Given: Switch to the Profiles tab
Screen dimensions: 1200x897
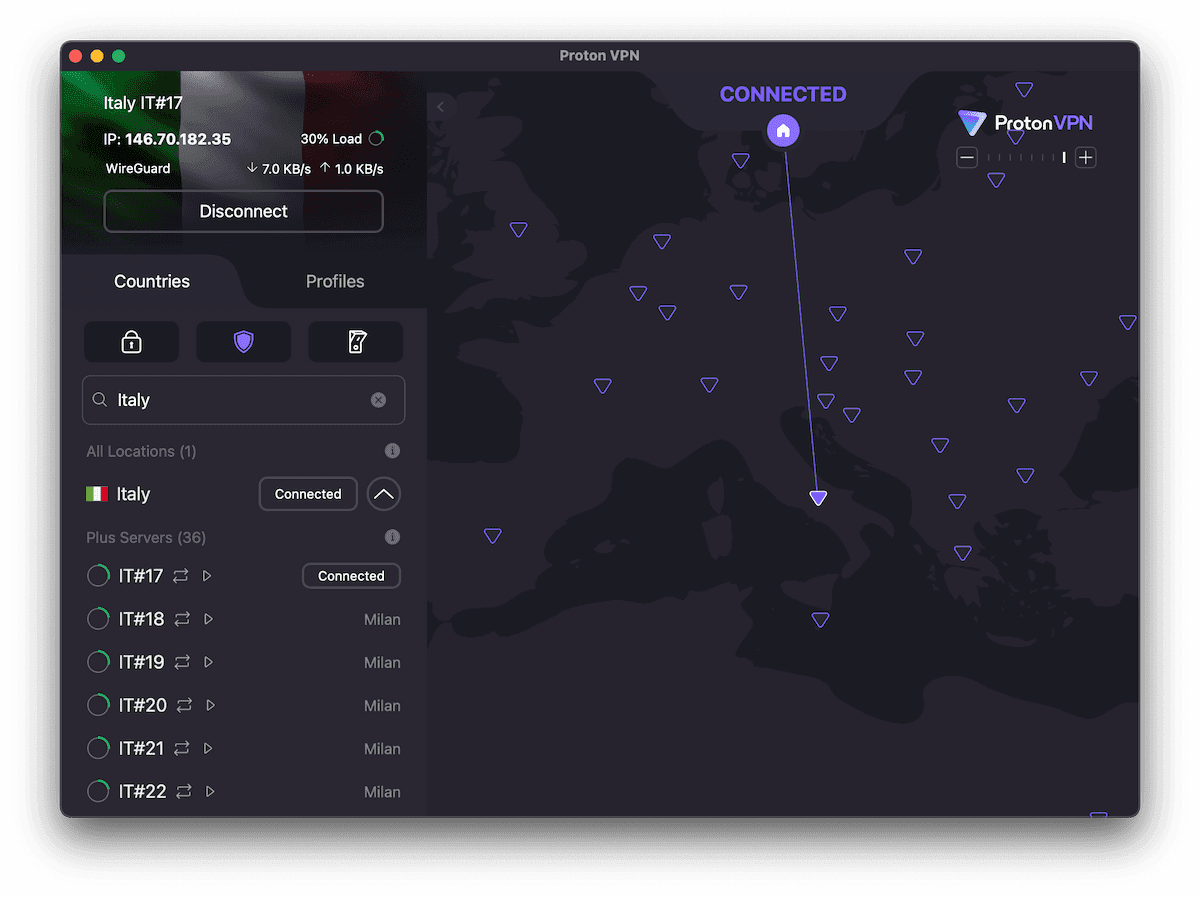Looking at the screenshot, I should [x=335, y=281].
